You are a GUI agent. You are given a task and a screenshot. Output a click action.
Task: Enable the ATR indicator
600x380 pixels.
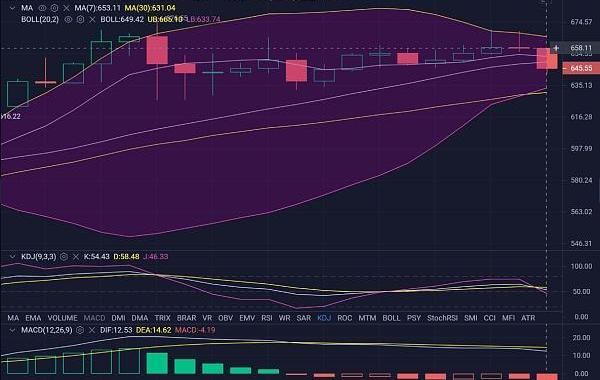pyautogui.click(x=528, y=318)
